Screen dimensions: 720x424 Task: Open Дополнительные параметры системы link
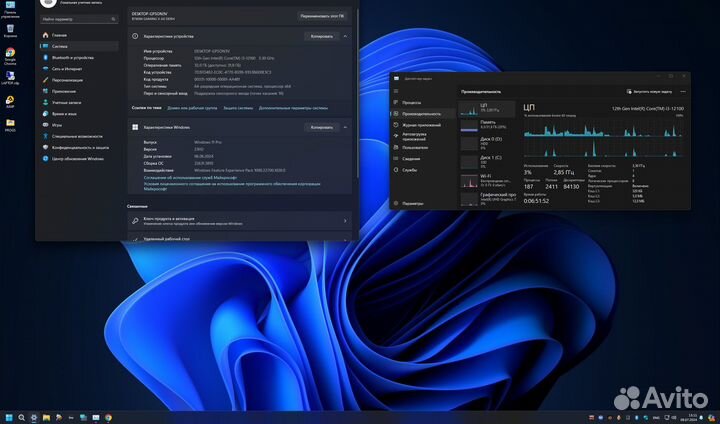[293, 108]
